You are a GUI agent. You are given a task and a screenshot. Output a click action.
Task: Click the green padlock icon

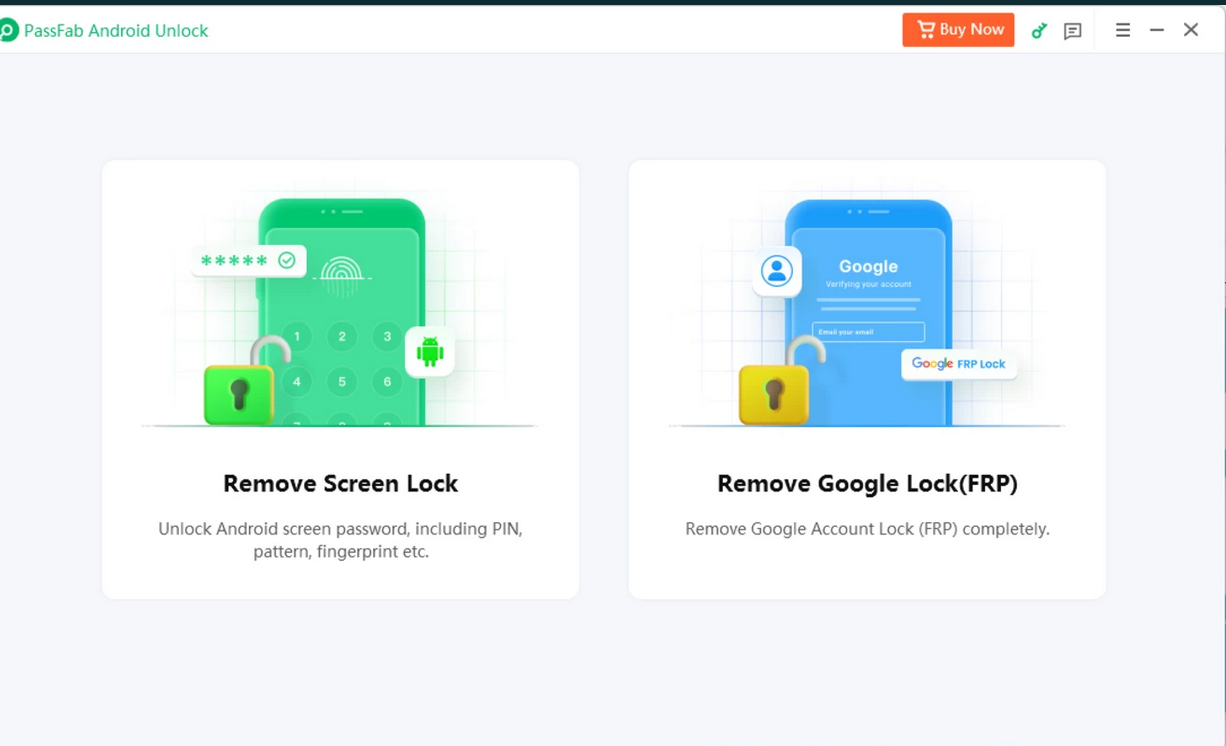tap(239, 382)
